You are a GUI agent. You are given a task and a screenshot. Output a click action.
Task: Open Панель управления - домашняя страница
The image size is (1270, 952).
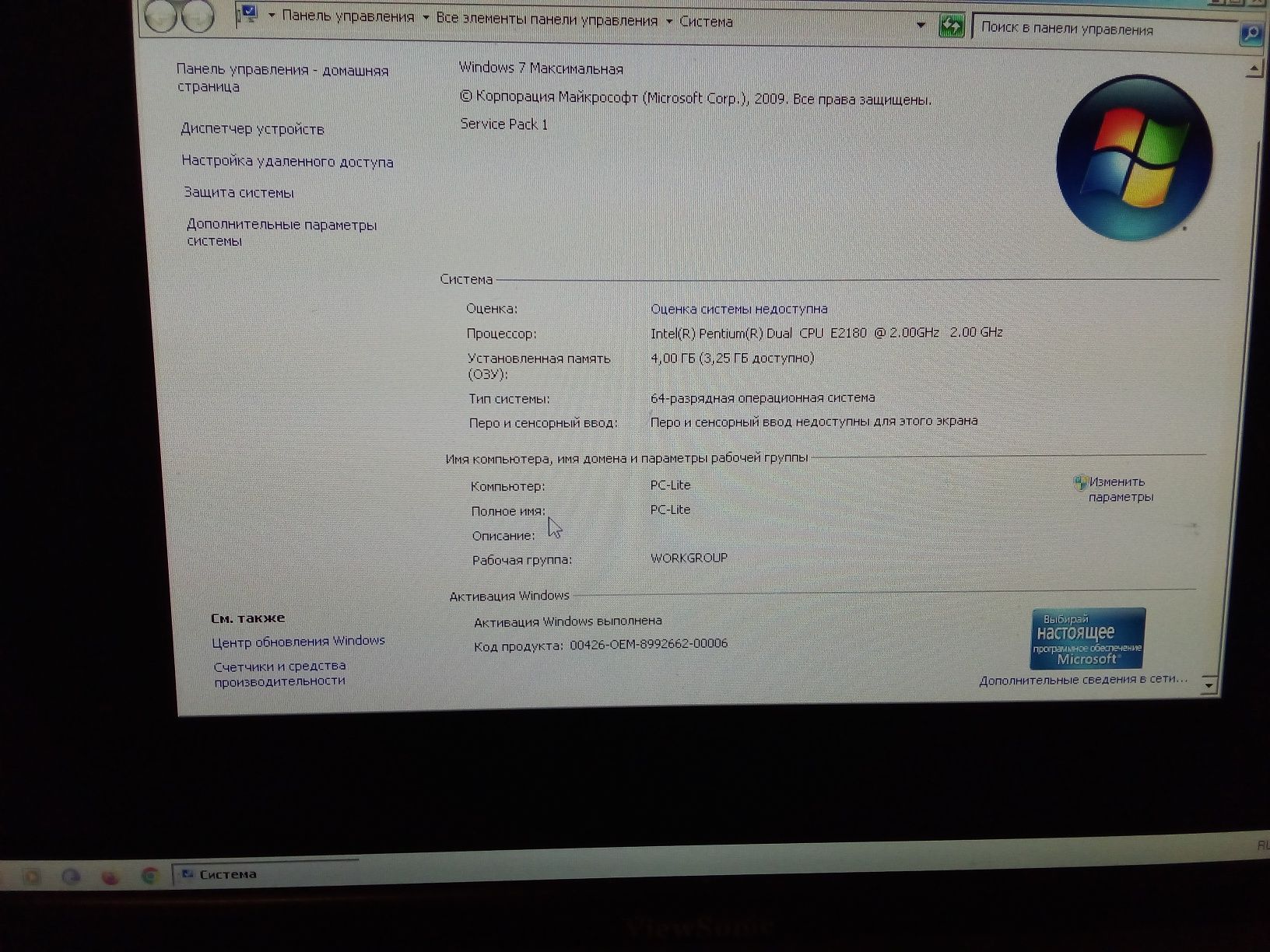click(x=282, y=78)
